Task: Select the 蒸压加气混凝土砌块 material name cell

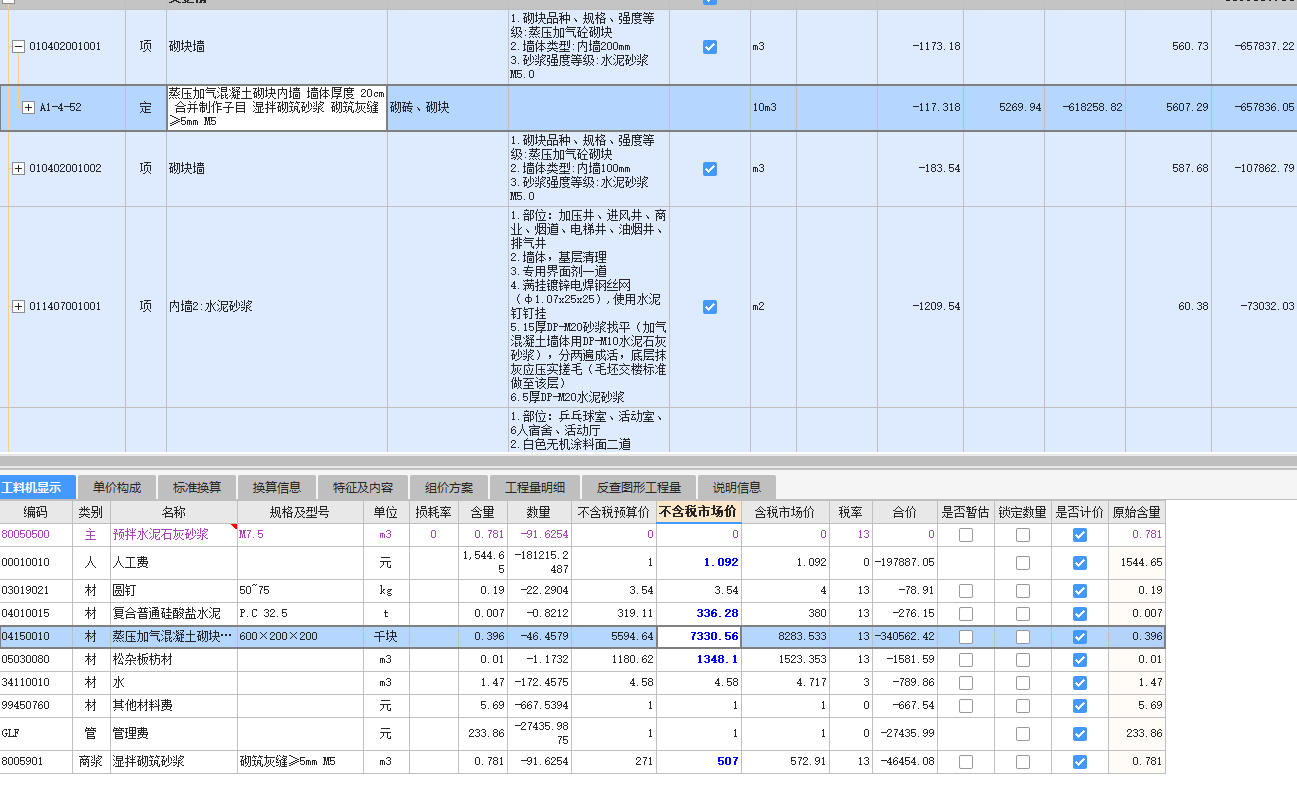Action: (173, 636)
